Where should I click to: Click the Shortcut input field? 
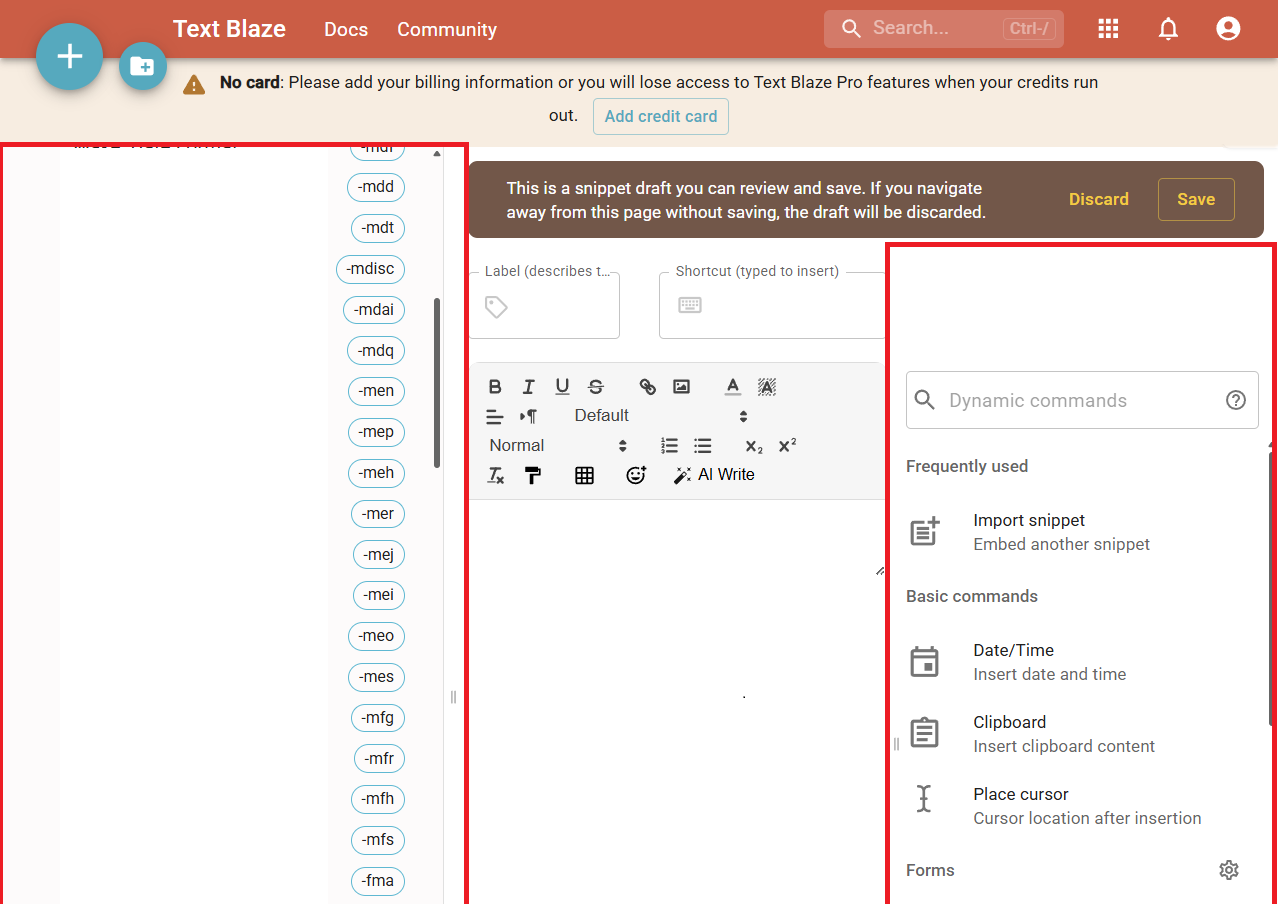[772, 306]
